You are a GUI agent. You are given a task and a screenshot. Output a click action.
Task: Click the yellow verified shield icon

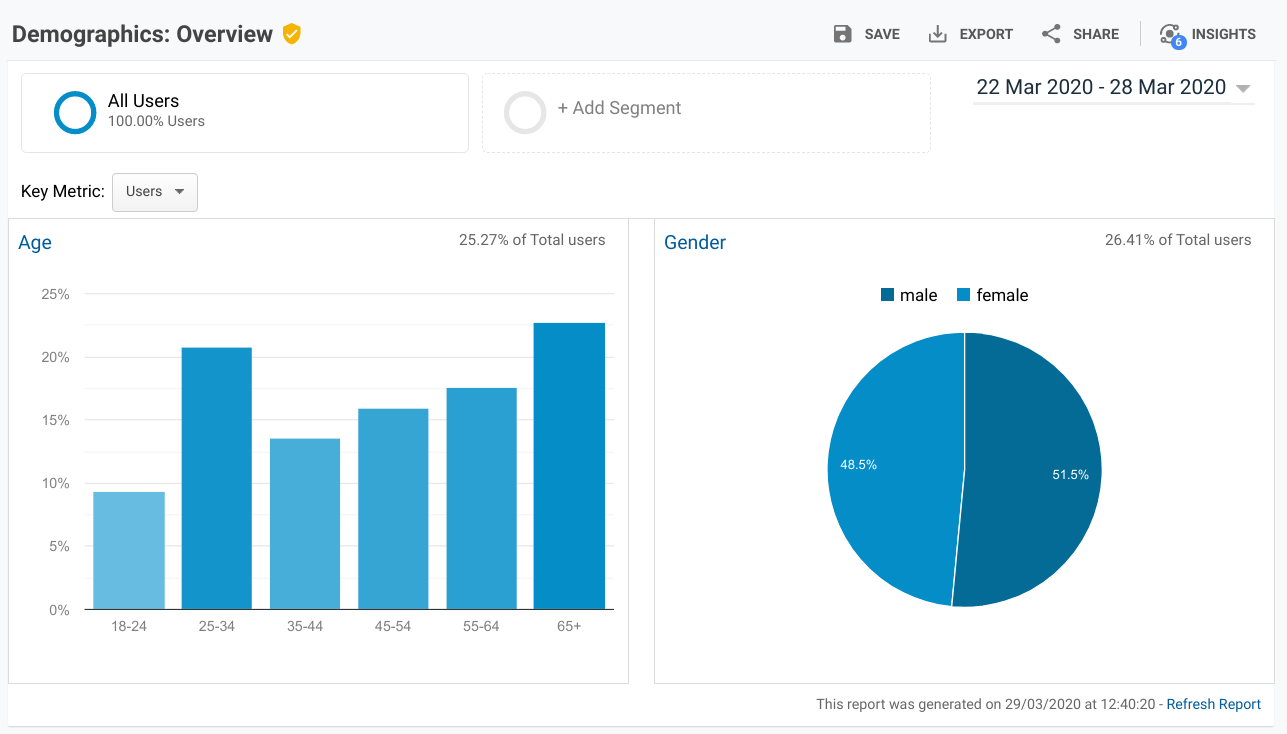click(291, 34)
